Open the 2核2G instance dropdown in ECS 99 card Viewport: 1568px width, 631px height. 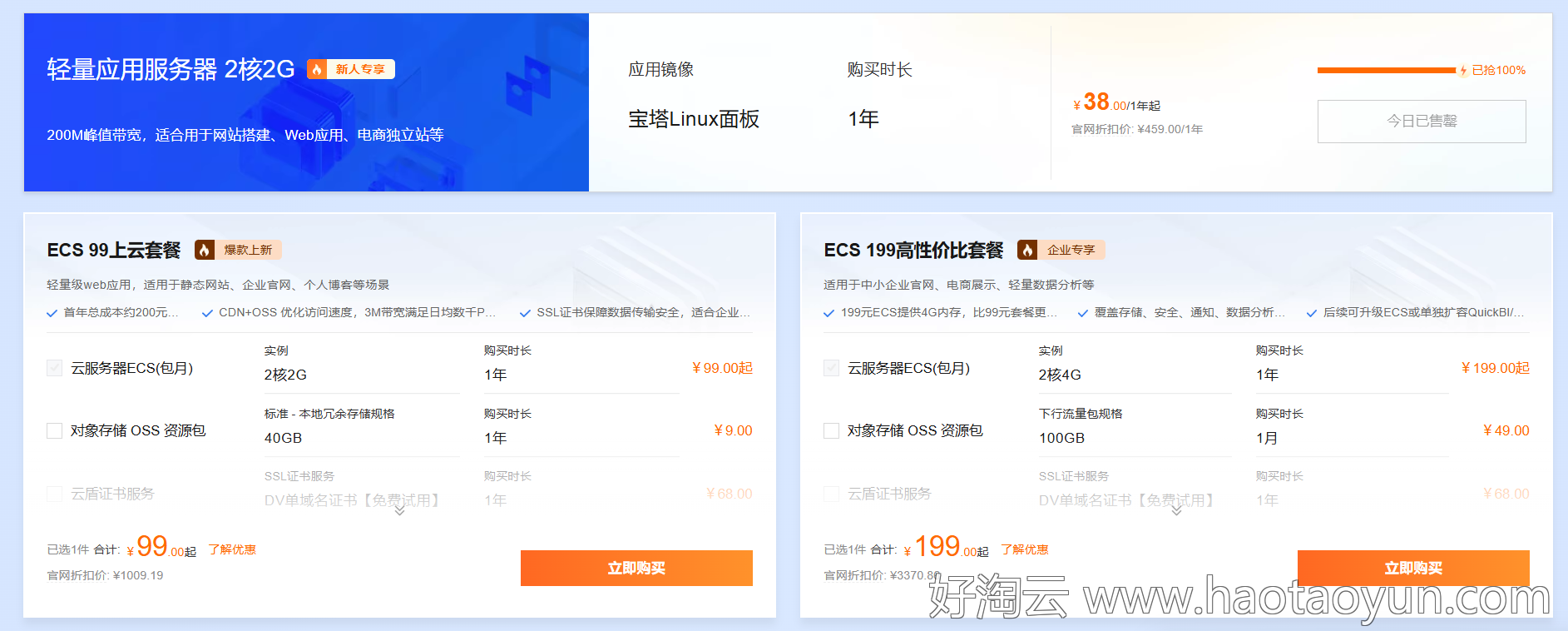click(362, 375)
